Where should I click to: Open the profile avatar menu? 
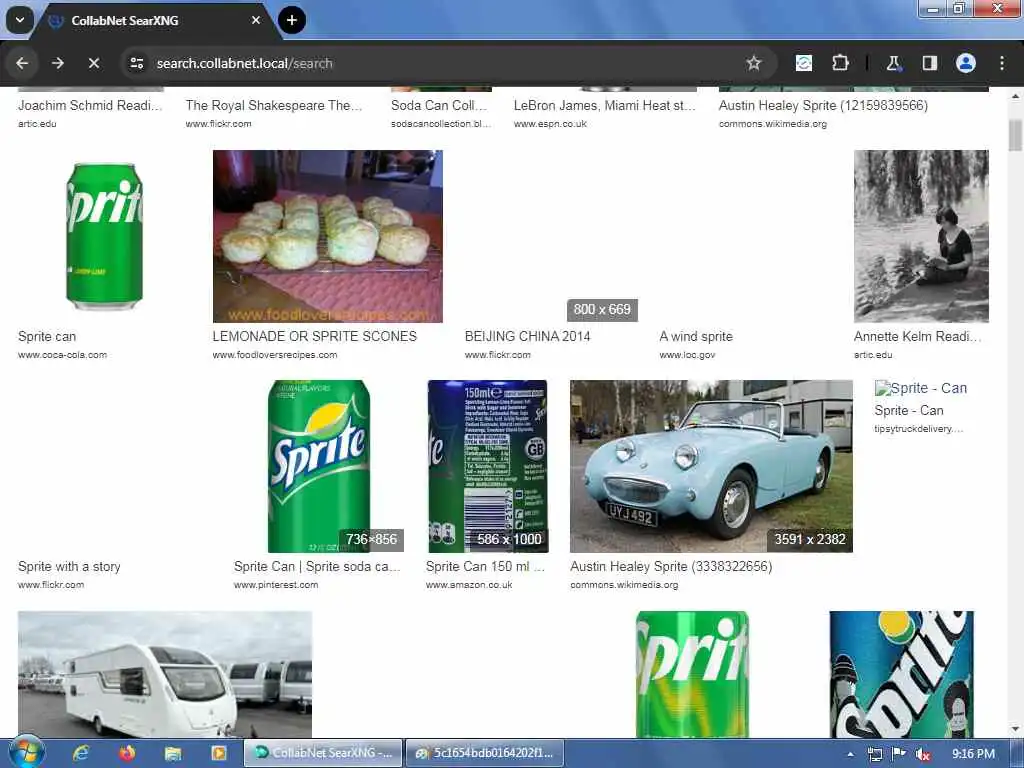click(x=966, y=63)
